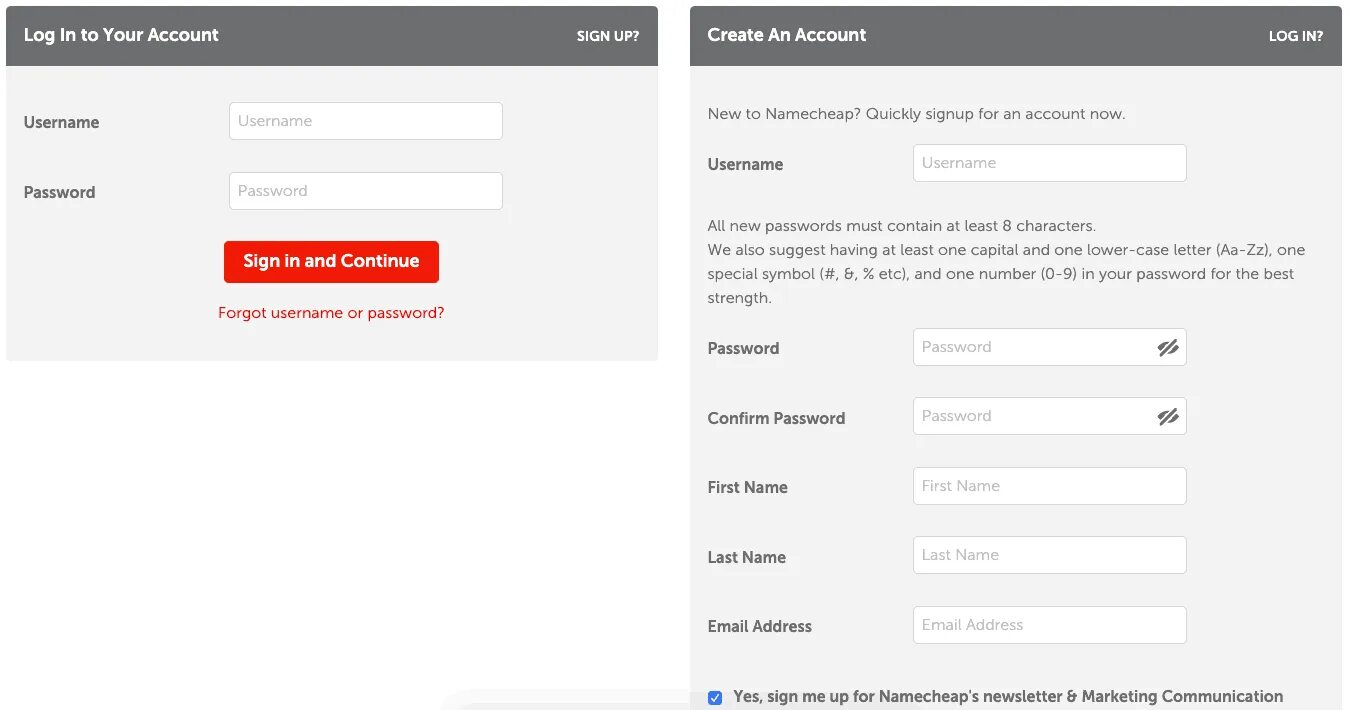This screenshot has height=710, width=1349.
Task: Select the Confirm Password input field
Action: coord(1030,416)
